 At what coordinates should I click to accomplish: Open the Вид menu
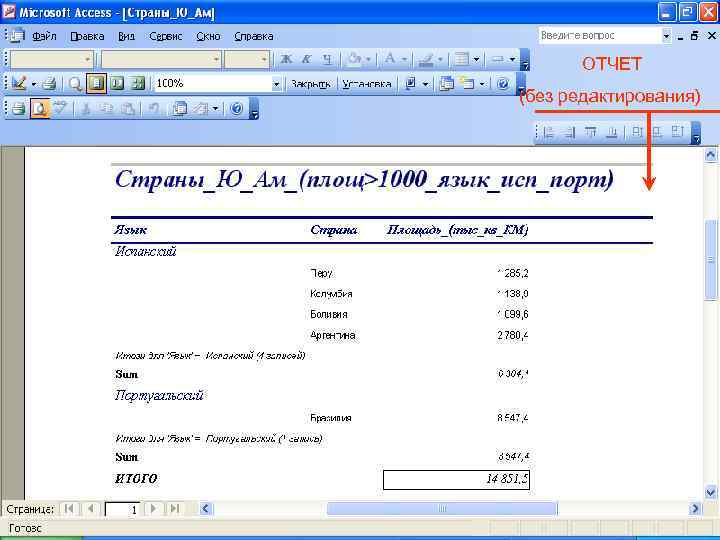point(126,36)
